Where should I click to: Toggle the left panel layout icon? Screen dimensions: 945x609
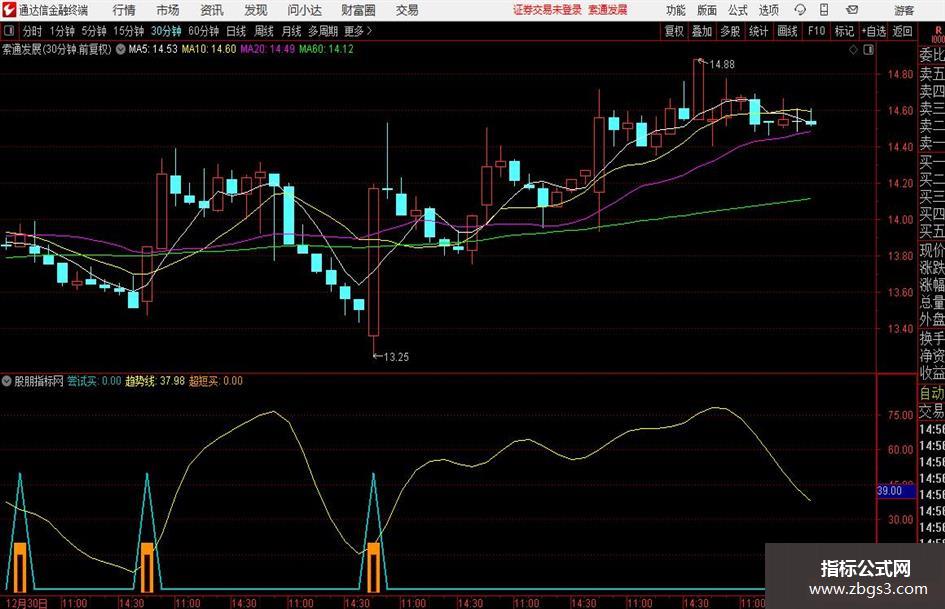[8, 30]
